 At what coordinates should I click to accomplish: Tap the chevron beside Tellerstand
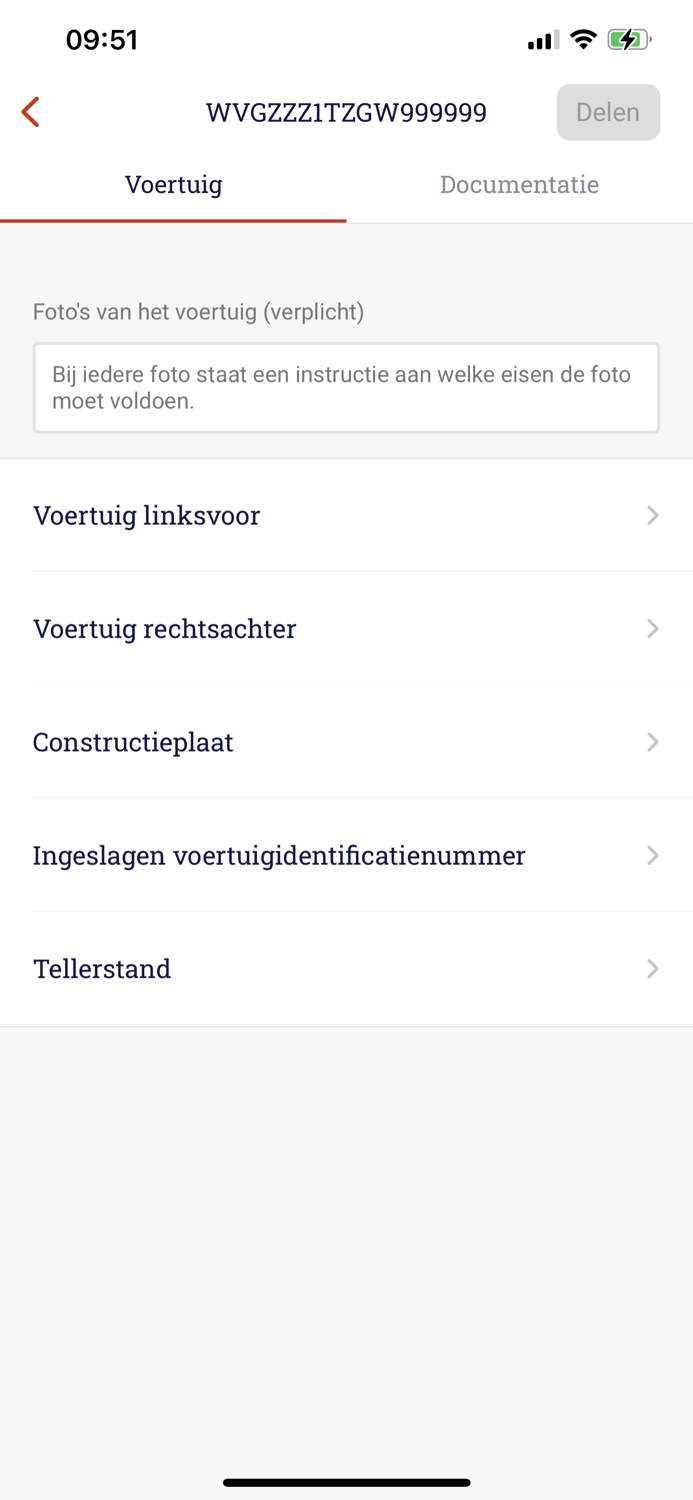653,968
